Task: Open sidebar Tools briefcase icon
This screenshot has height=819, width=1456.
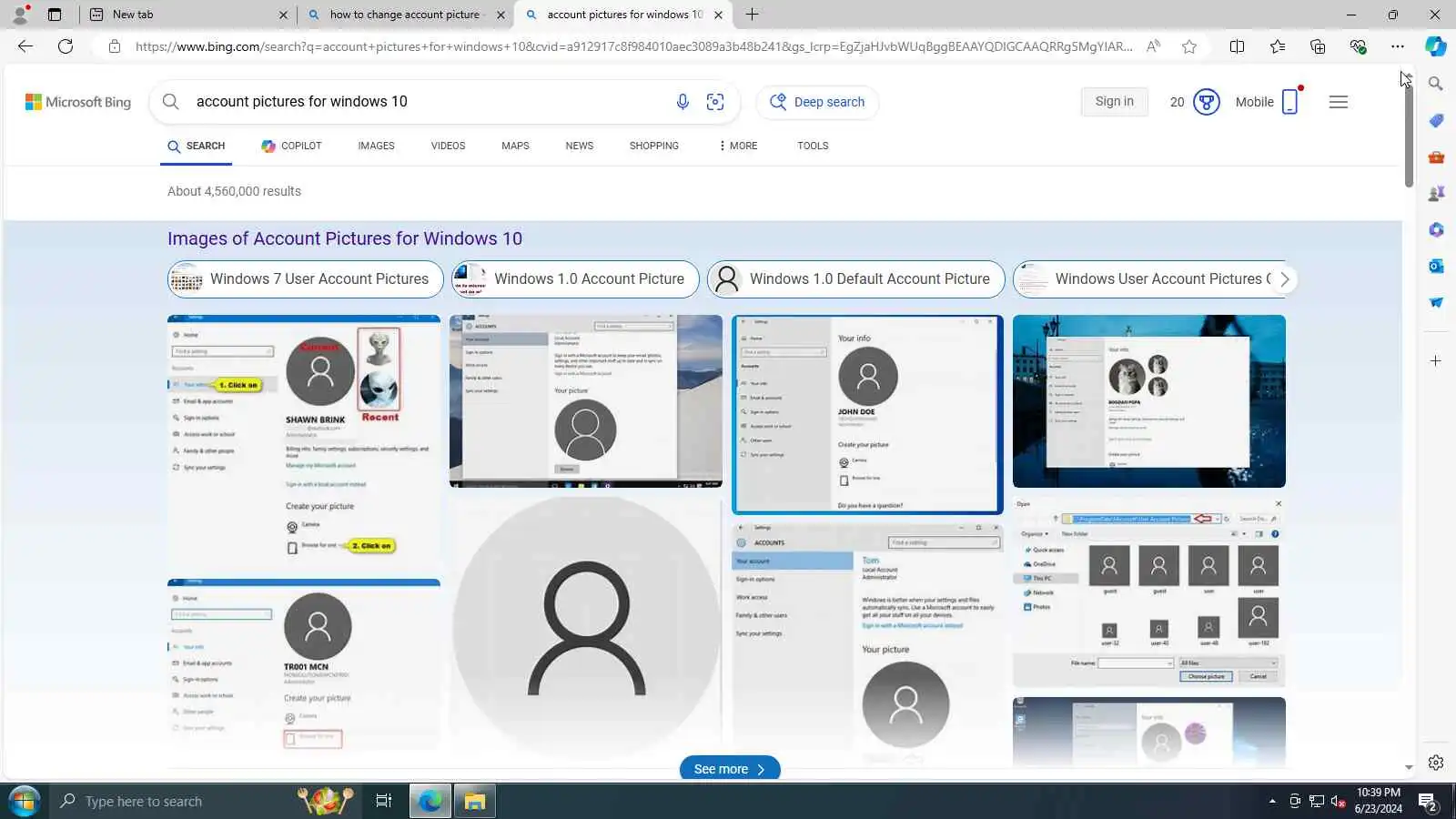Action: (x=1436, y=157)
